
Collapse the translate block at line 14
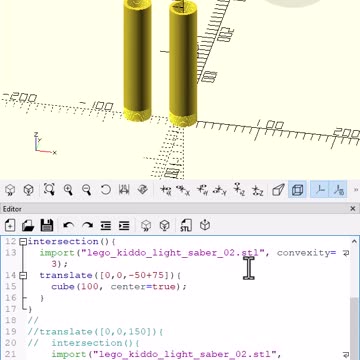23,275
